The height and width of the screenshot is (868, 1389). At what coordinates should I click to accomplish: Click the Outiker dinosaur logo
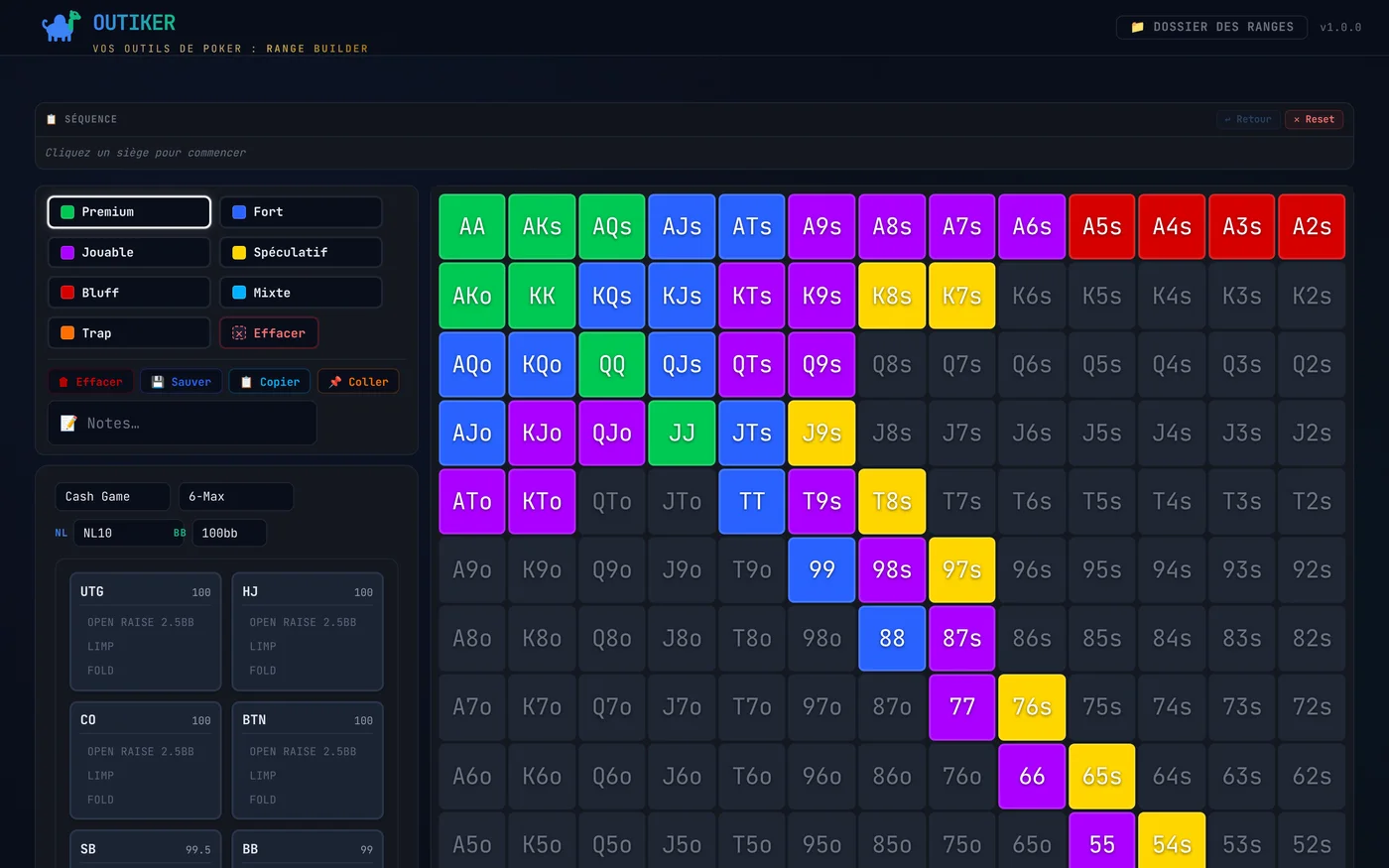[x=62, y=26]
